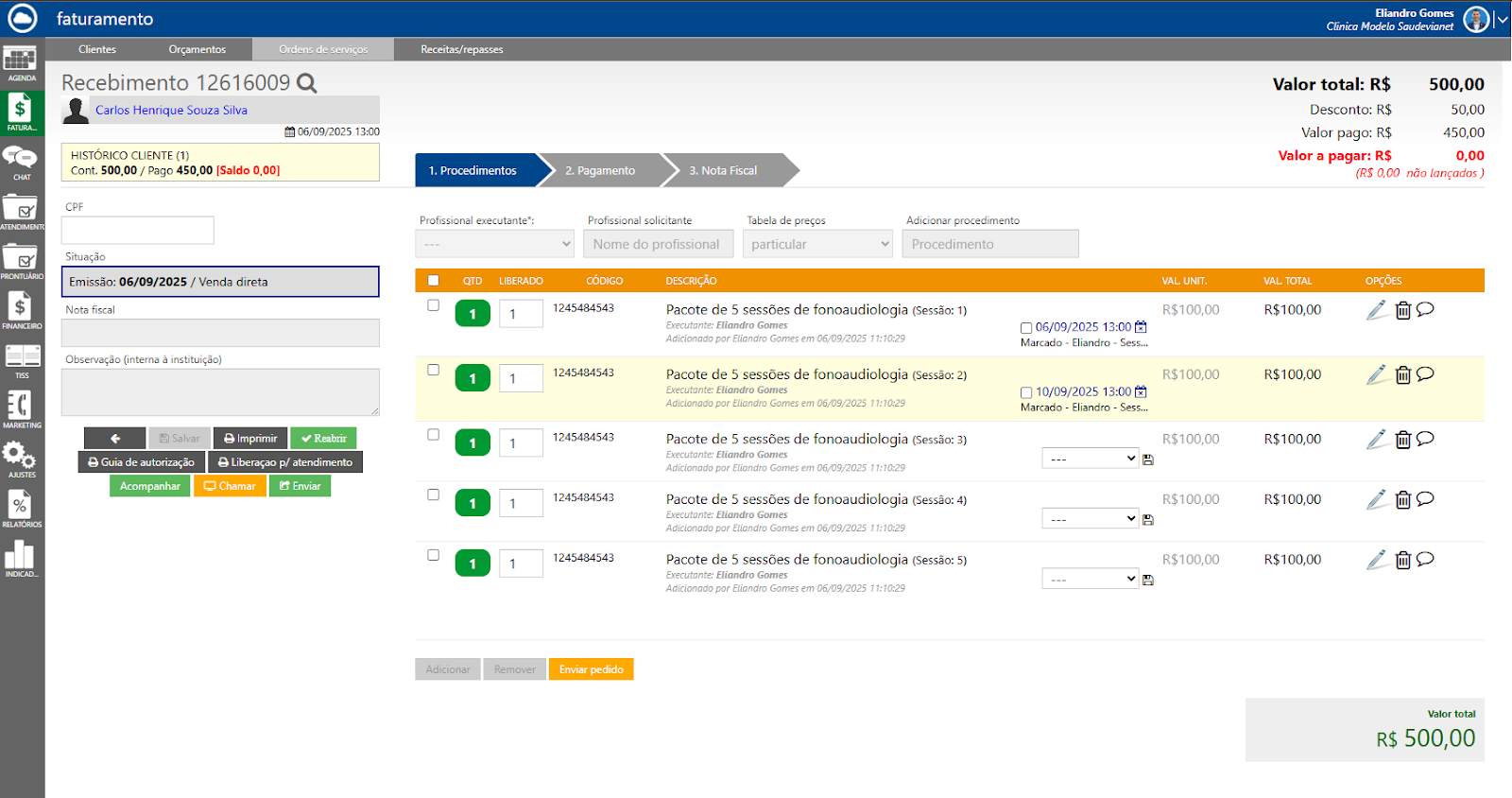Open the Financeiro sidebar icon
Viewport: 1512px width, 798px height.
[x=21, y=311]
